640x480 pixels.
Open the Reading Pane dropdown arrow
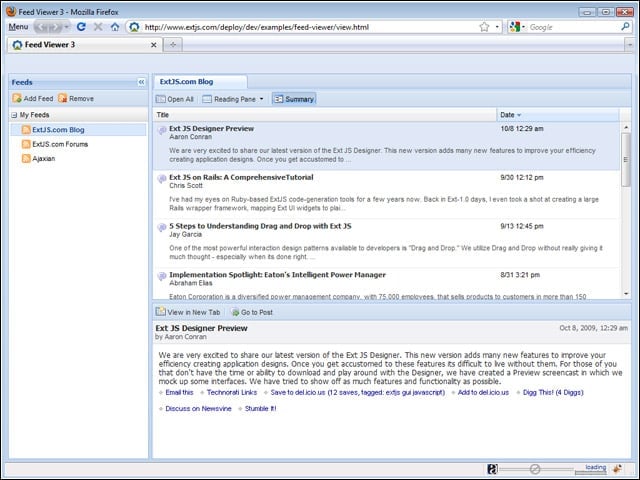(x=262, y=99)
